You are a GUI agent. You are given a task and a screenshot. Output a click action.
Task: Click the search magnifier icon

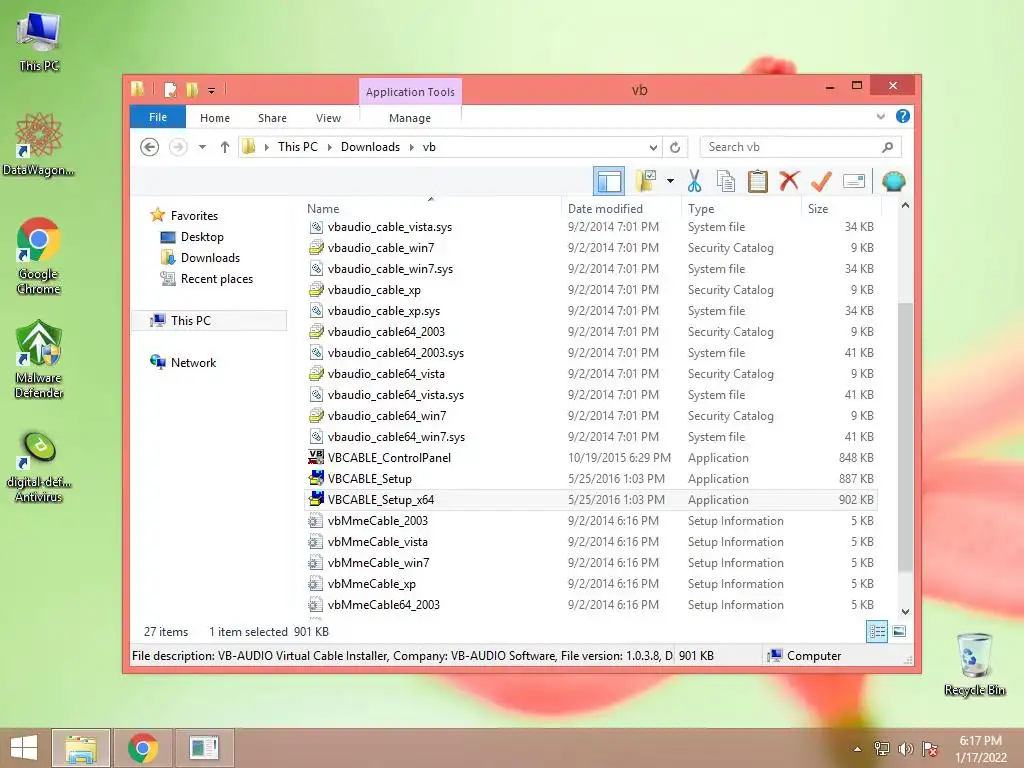pyautogui.click(x=887, y=147)
